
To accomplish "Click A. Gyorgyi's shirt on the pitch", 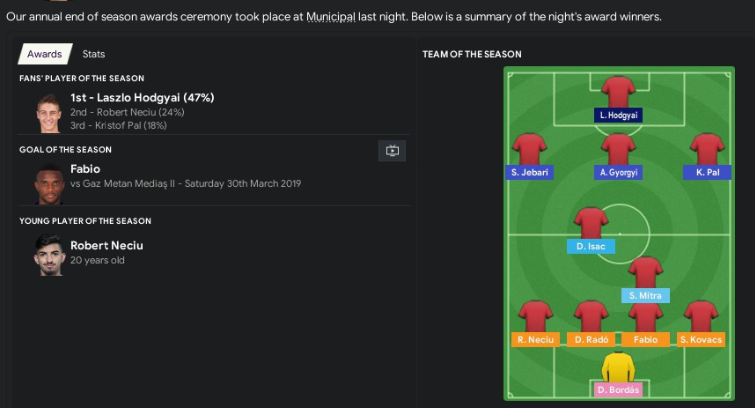I will click(x=618, y=149).
